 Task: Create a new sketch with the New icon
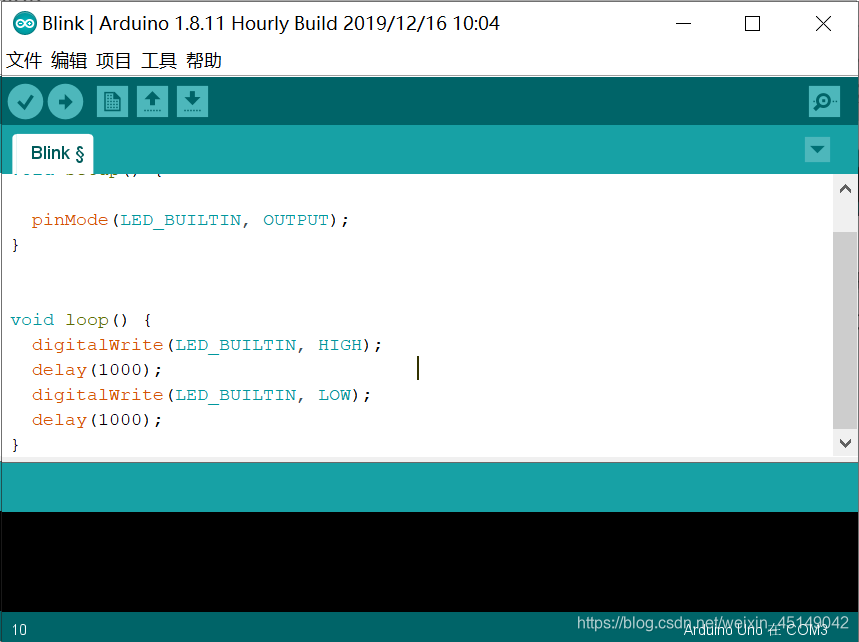click(112, 102)
